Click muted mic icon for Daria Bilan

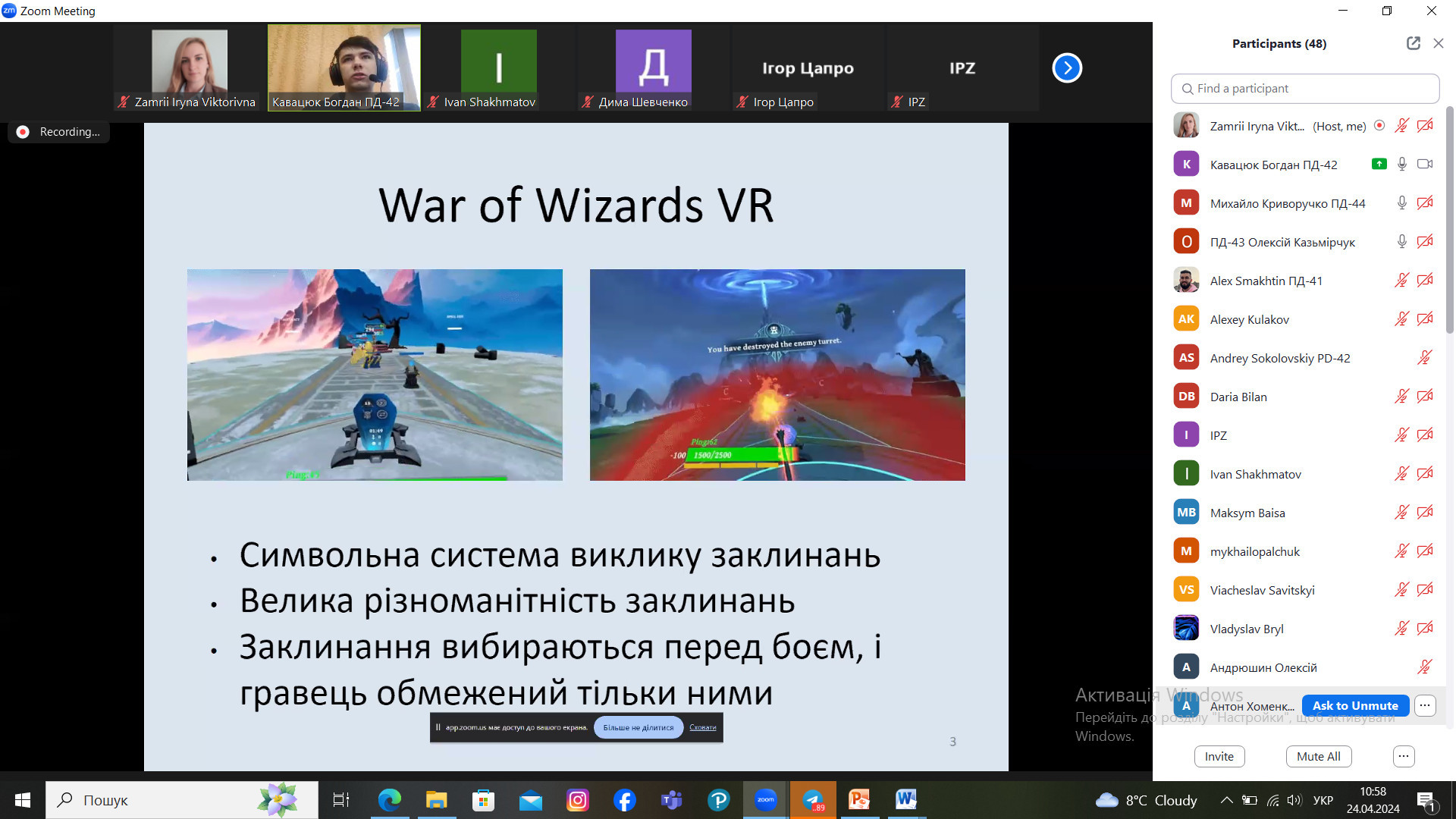[x=1401, y=397]
